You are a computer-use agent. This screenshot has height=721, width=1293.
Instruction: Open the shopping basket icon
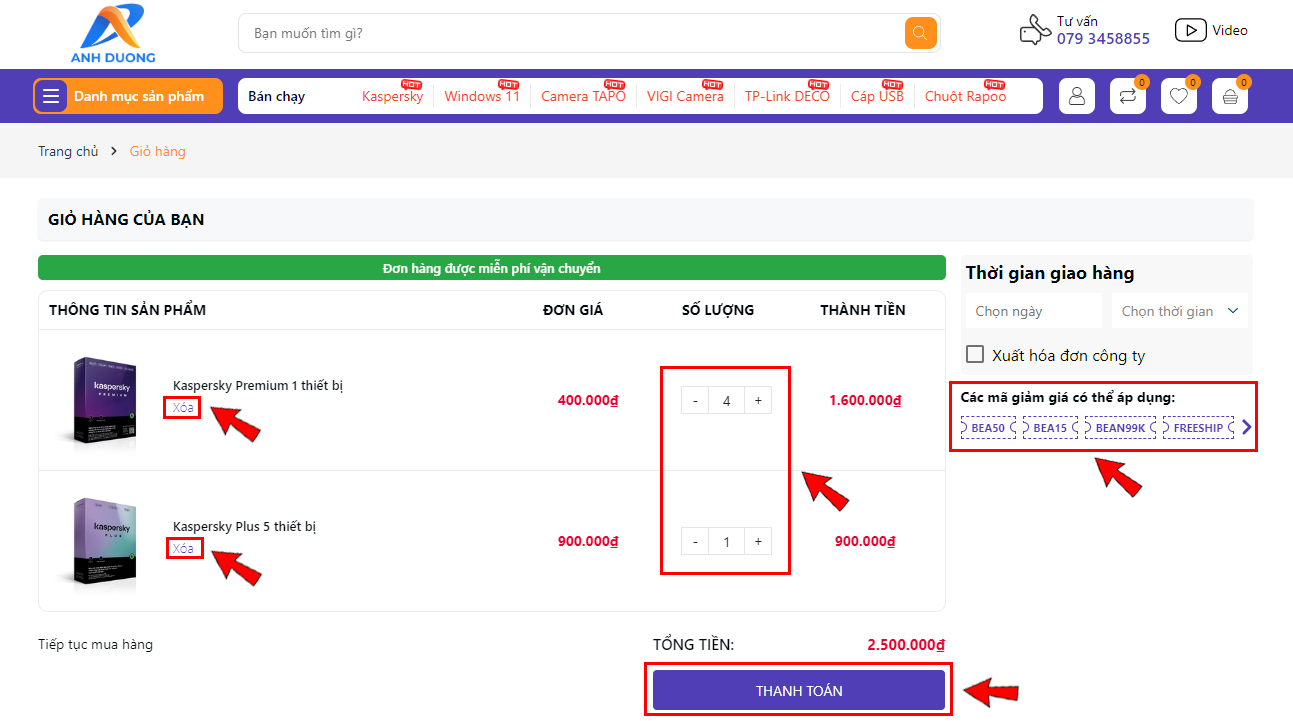pos(1230,96)
